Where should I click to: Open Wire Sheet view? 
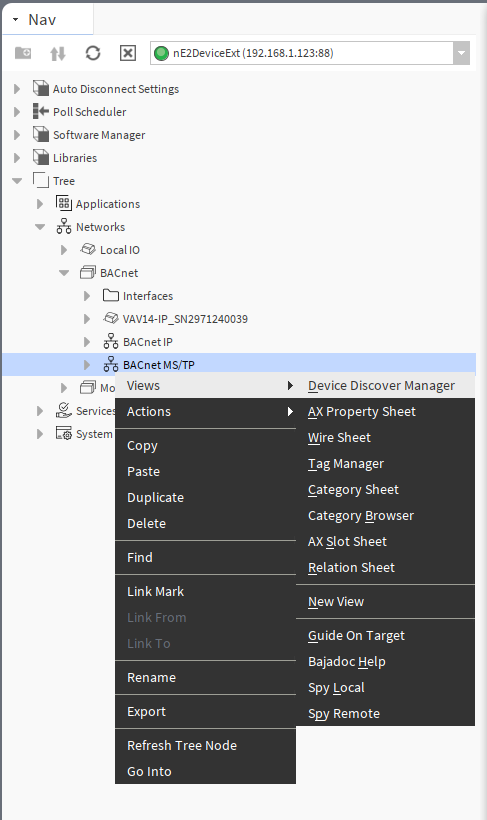[x=386, y=437]
